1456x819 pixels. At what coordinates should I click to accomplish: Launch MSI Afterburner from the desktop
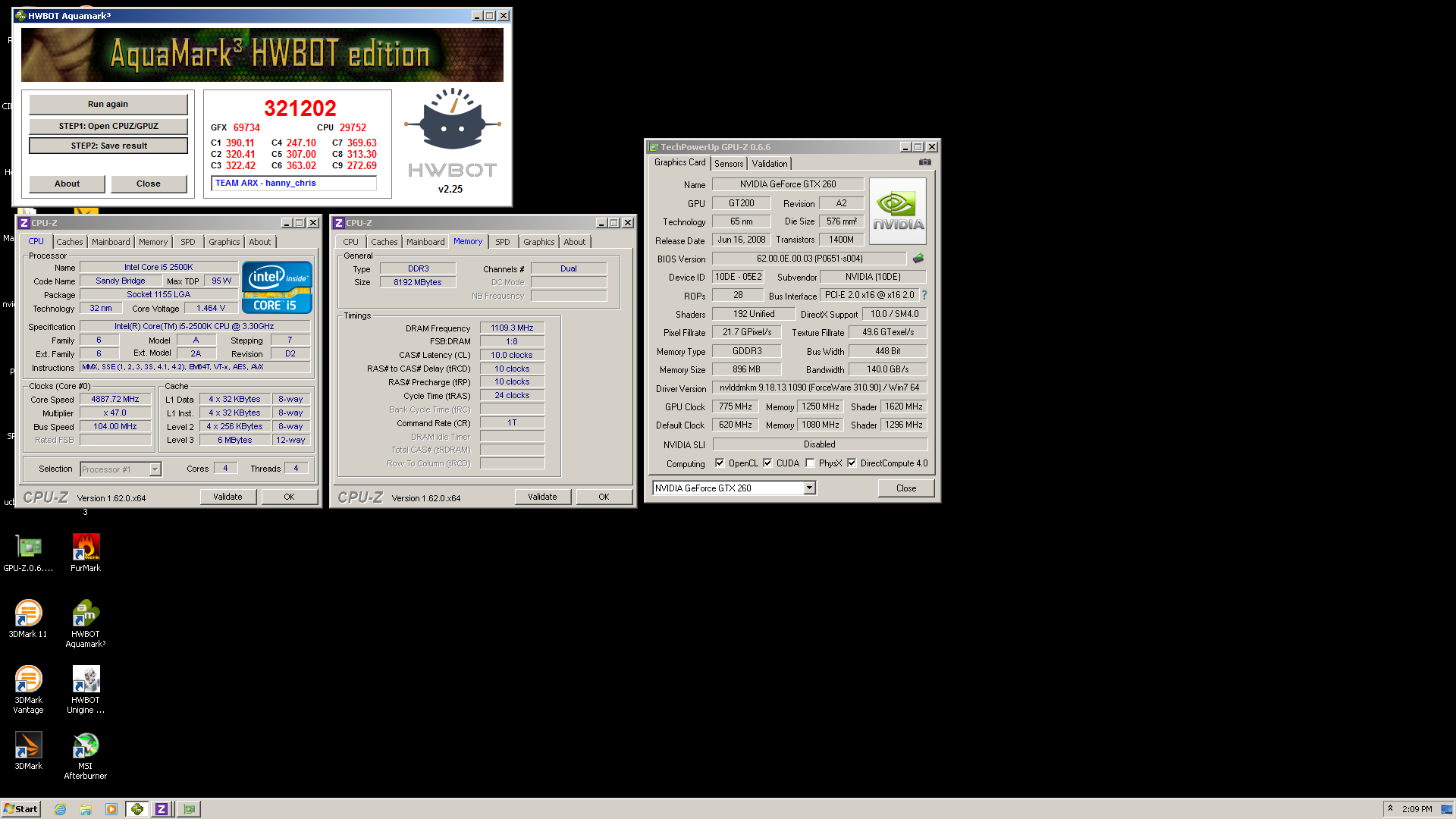click(86, 755)
